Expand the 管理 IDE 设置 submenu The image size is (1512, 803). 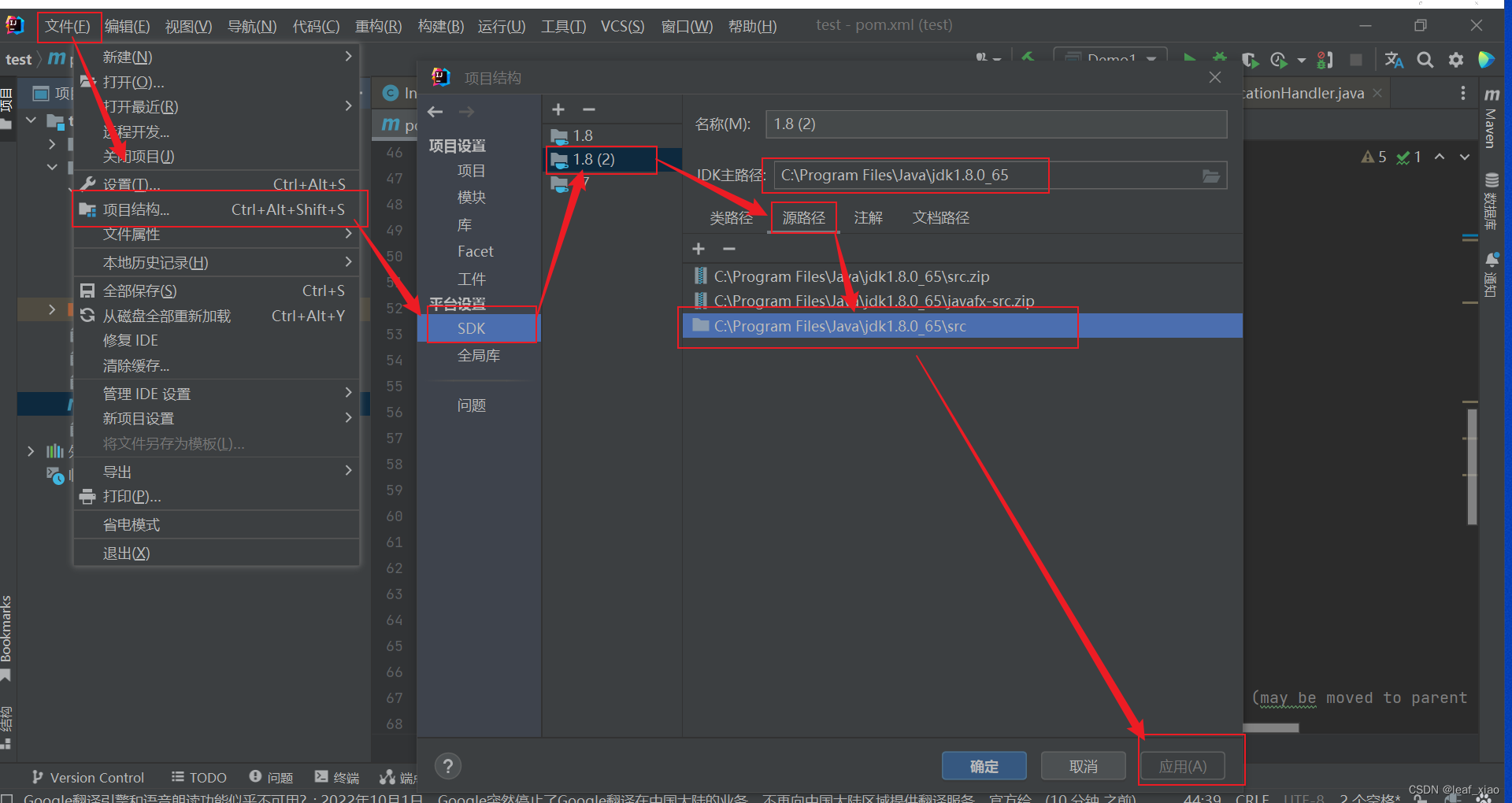click(217, 393)
